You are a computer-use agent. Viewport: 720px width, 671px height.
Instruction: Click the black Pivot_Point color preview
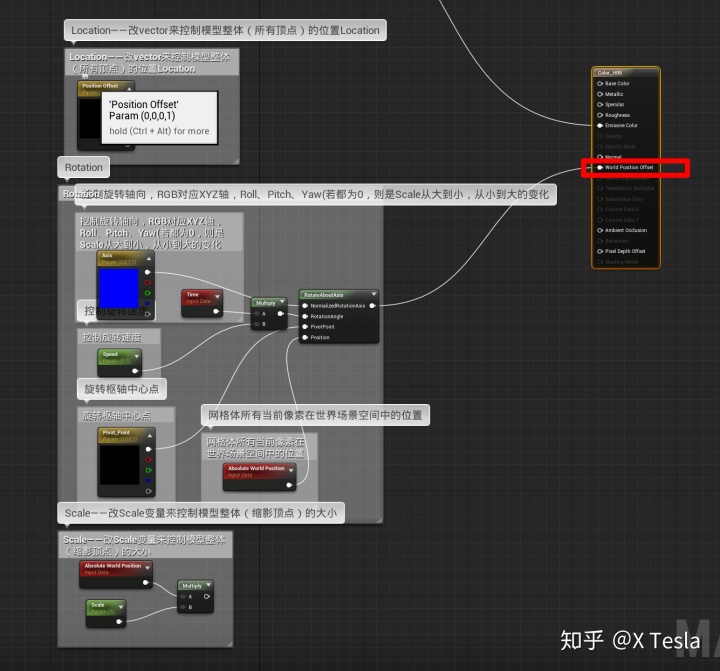(119, 465)
